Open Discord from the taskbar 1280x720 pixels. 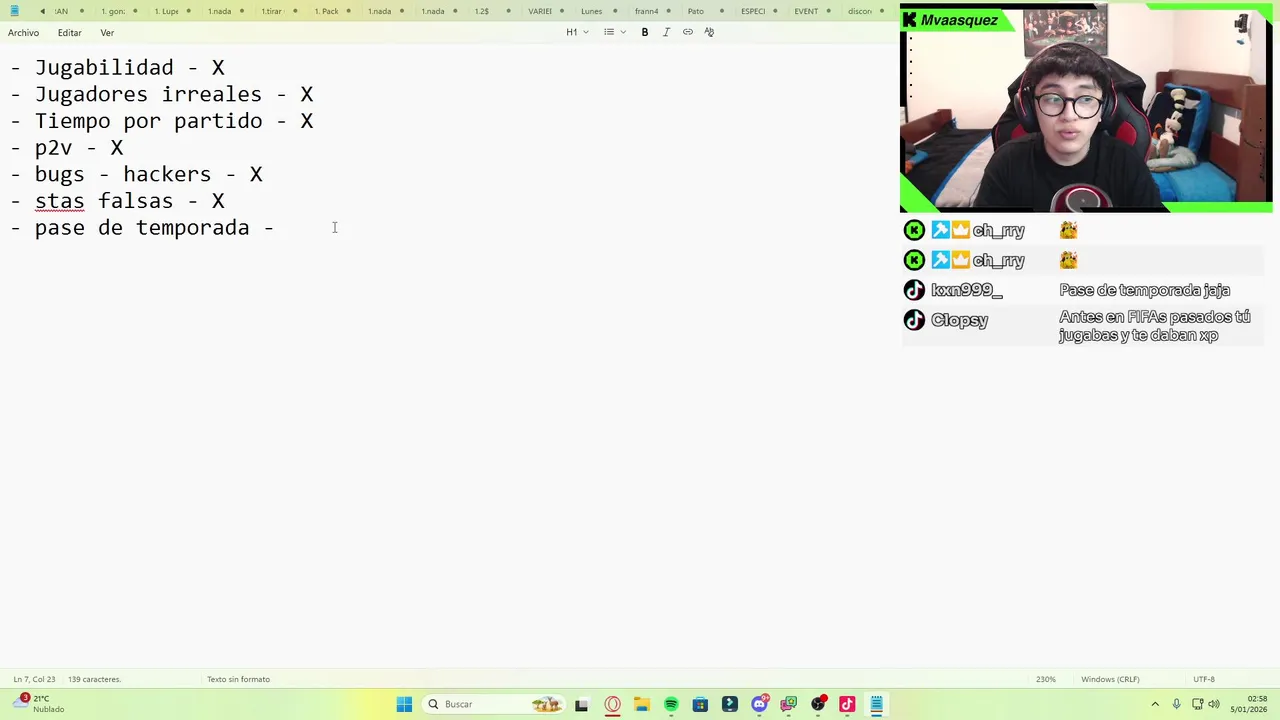759,704
